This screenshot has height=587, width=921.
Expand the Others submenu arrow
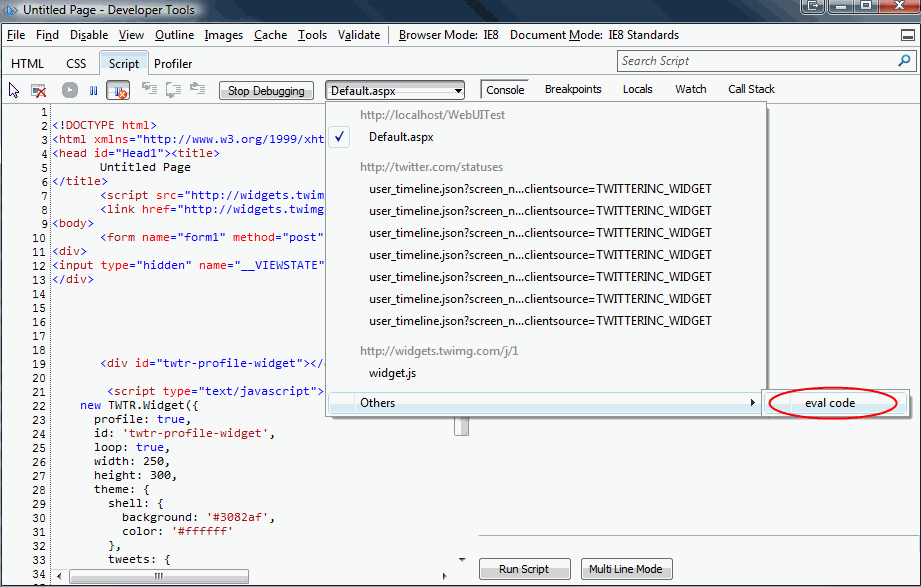pyautogui.click(x=752, y=402)
